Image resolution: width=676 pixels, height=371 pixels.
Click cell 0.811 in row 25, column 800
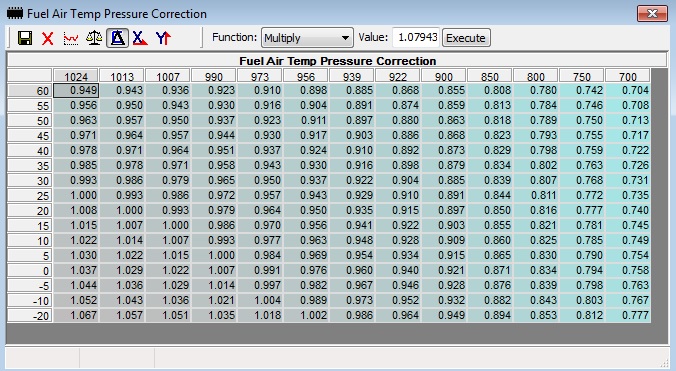click(536, 195)
